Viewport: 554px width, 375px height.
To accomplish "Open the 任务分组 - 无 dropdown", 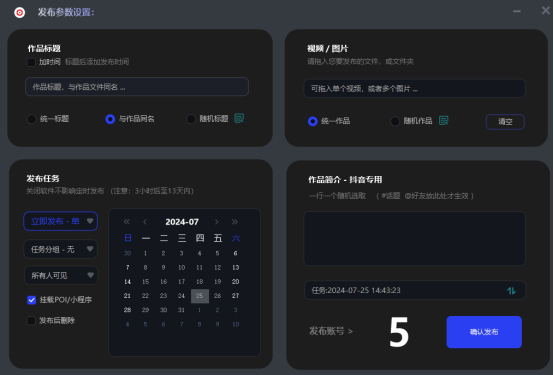I will pyautogui.click(x=60, y=249).
